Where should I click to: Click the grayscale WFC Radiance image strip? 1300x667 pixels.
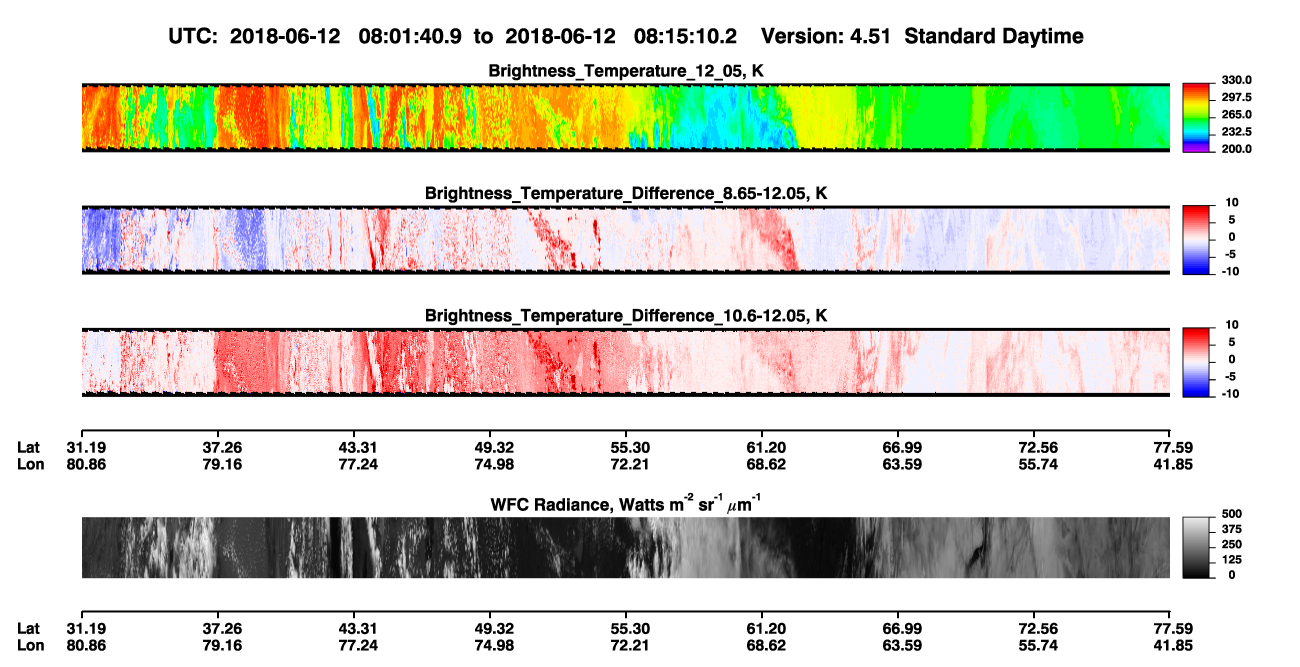coord(626,547)
